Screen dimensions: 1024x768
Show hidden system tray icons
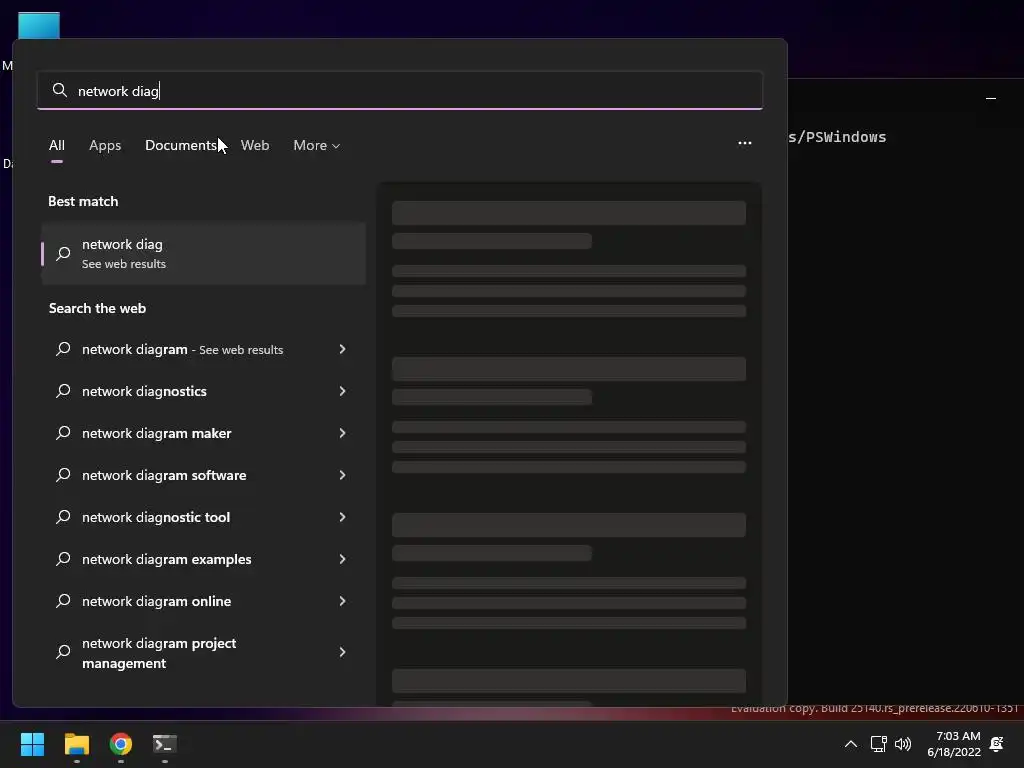click(x=851, y=744)
